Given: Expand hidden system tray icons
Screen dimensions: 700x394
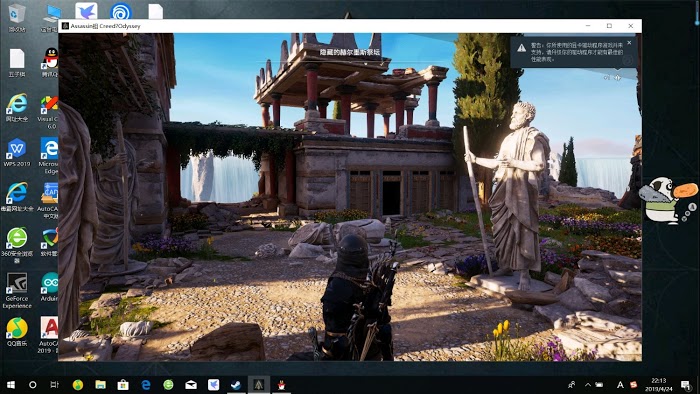Looking at the screenshot, I should pyautogui.click(x=588, y=385).
